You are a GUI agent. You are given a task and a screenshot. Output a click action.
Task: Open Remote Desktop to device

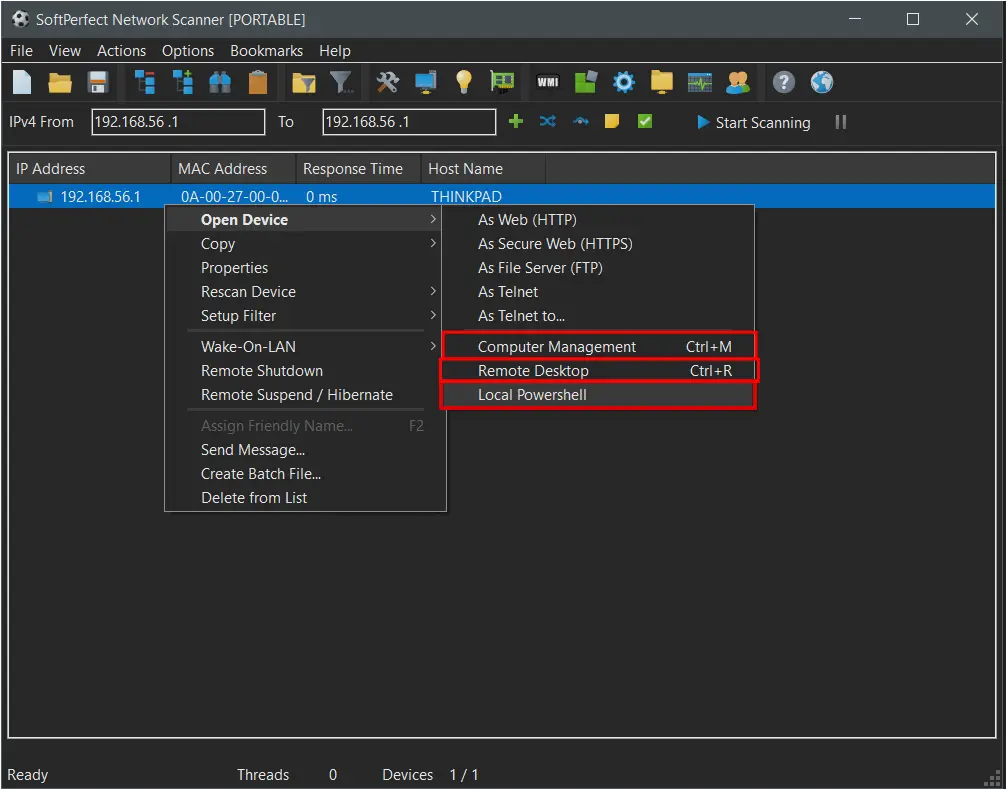(x=598, y=371)
